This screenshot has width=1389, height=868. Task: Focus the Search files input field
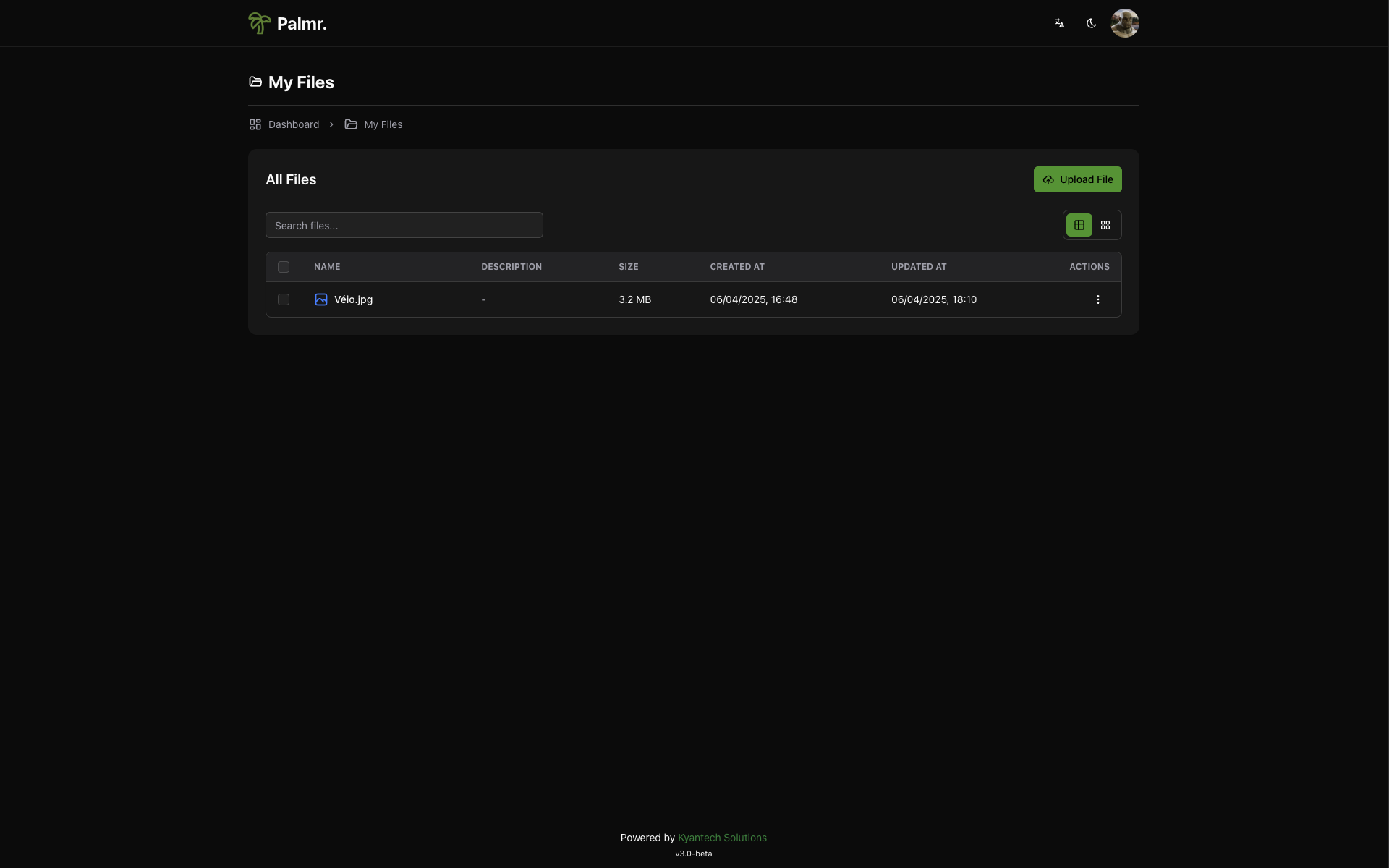coord(404,225)
